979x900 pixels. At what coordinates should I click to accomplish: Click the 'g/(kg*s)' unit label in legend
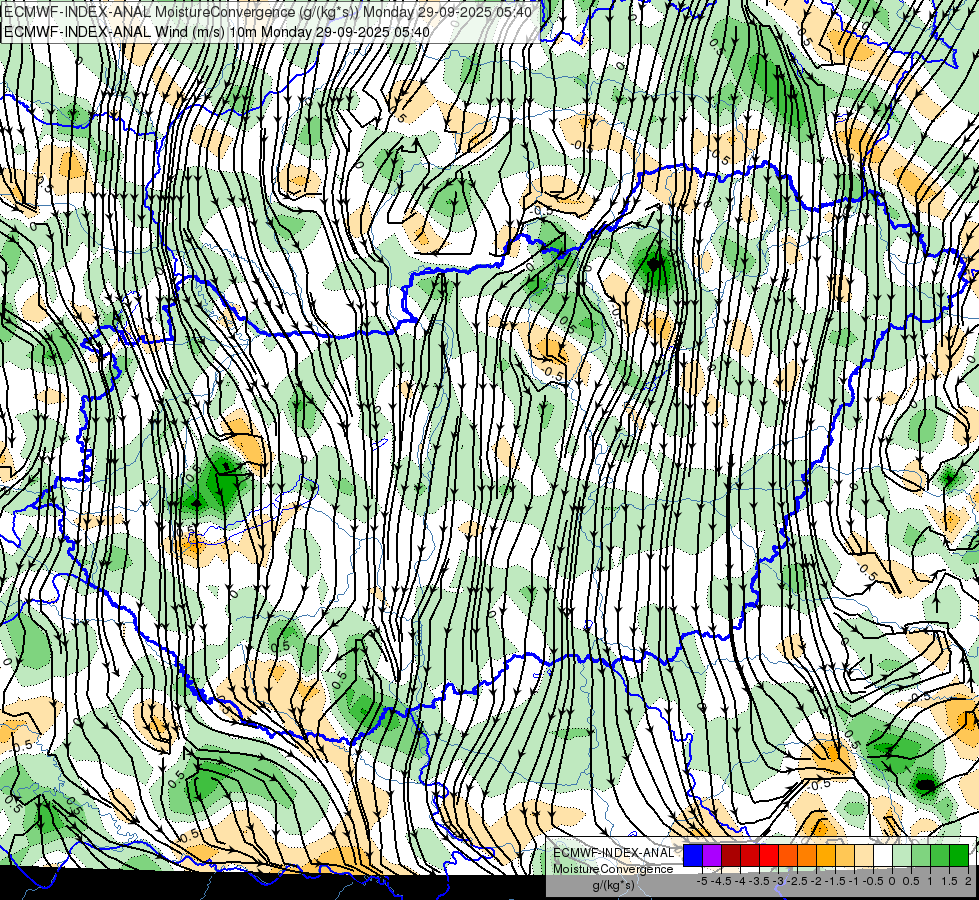(613, 885)
